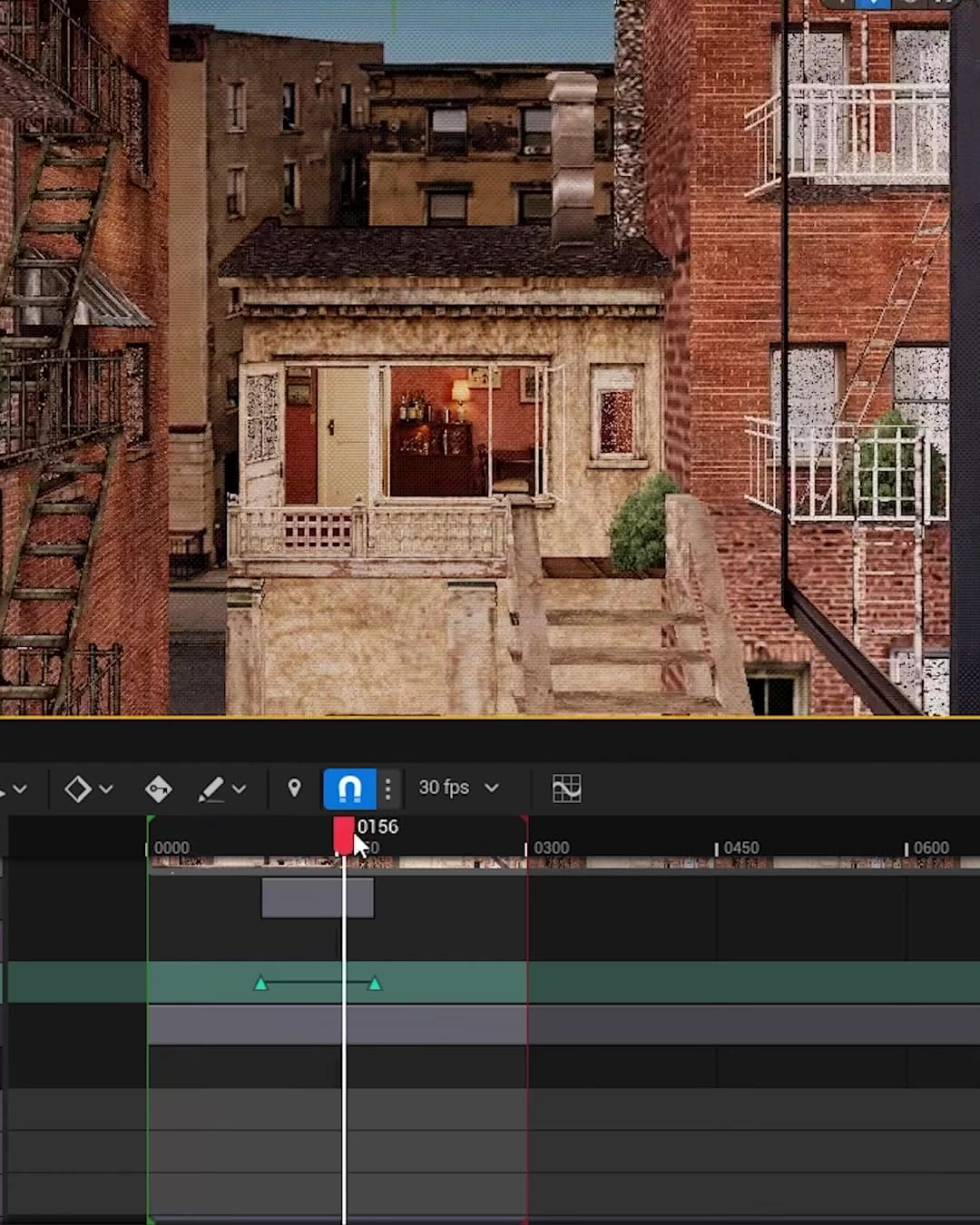Open the 30 fps frame rate dropdown

458,788
